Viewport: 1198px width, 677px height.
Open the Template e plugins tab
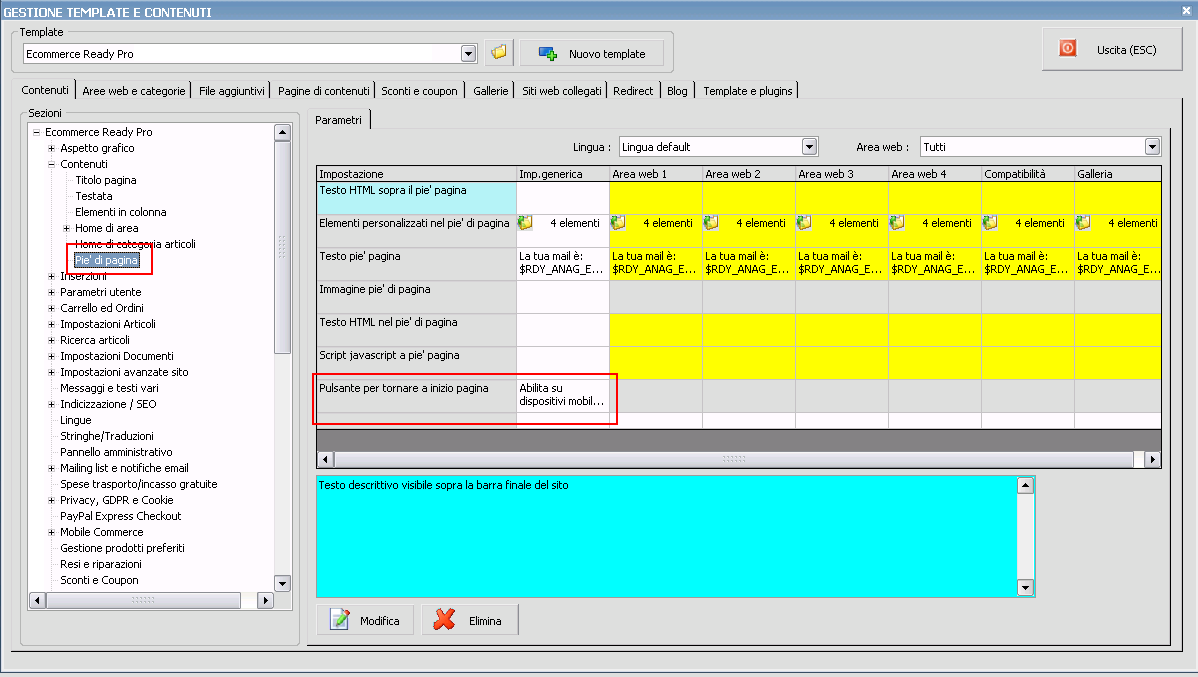(748, 91)
